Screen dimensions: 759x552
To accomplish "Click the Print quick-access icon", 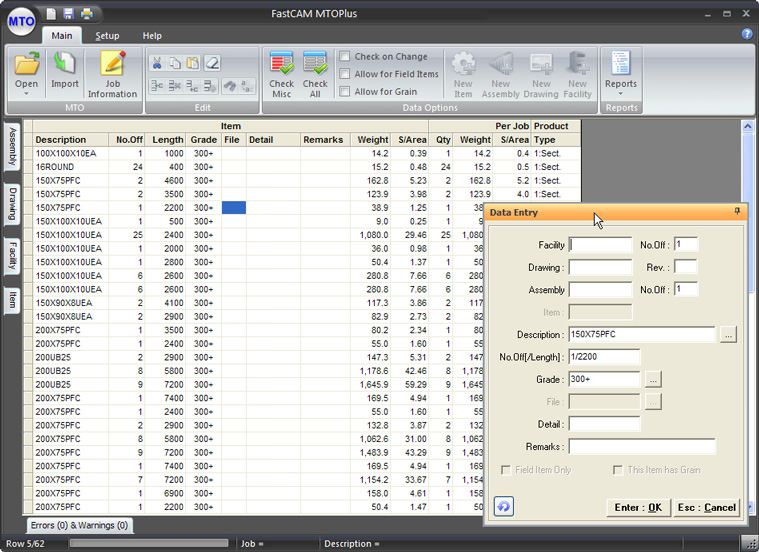I will click(87, 14).
